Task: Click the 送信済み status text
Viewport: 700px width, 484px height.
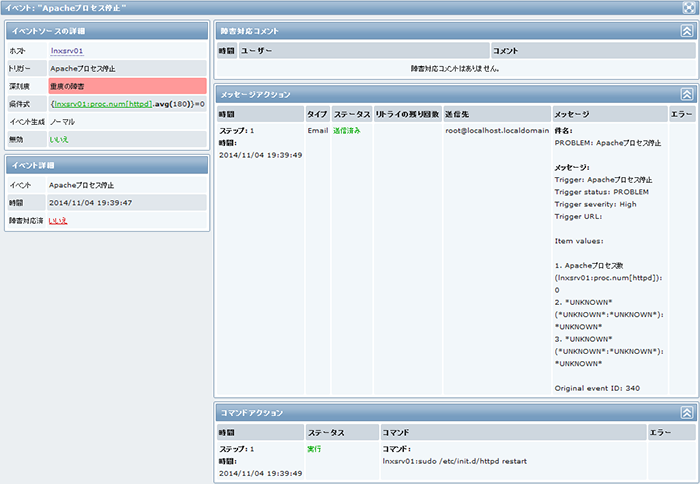Action: [x=346, y=130]
